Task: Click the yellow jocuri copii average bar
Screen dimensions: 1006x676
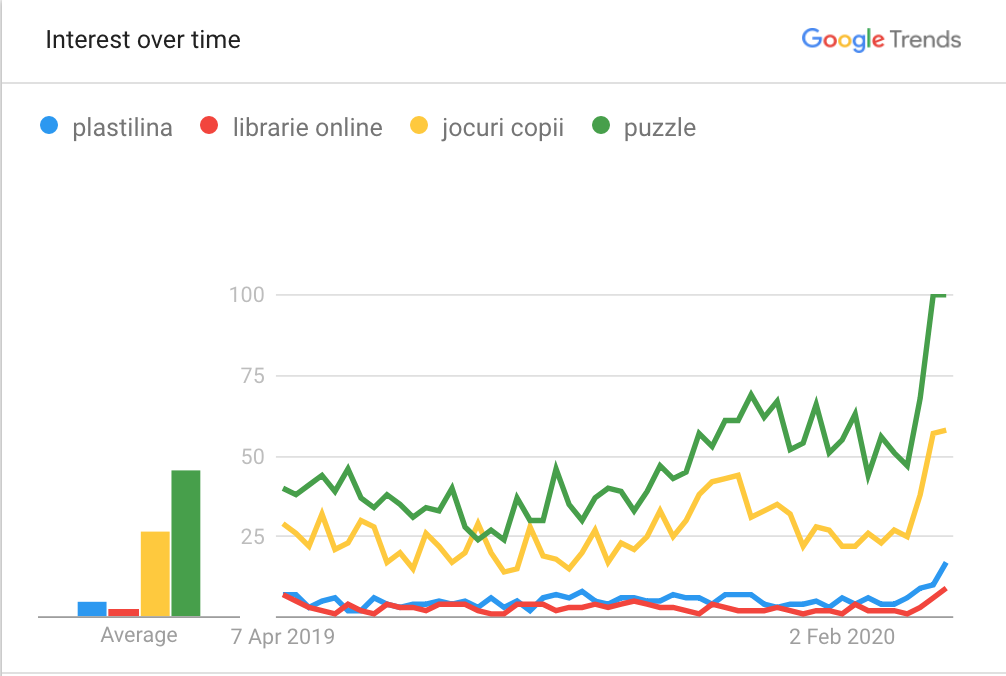Action: coord(155,574)
